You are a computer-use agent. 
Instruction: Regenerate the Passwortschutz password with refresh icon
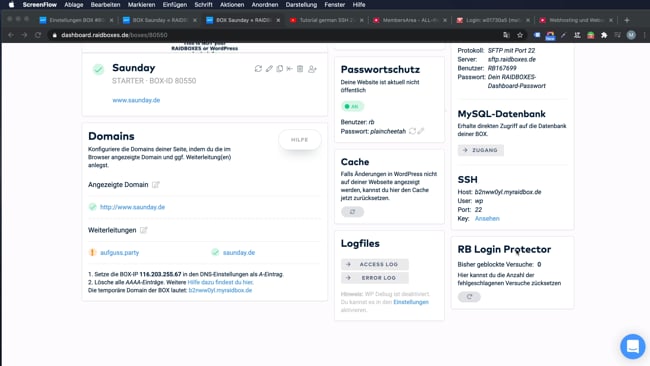pos(412,131)
